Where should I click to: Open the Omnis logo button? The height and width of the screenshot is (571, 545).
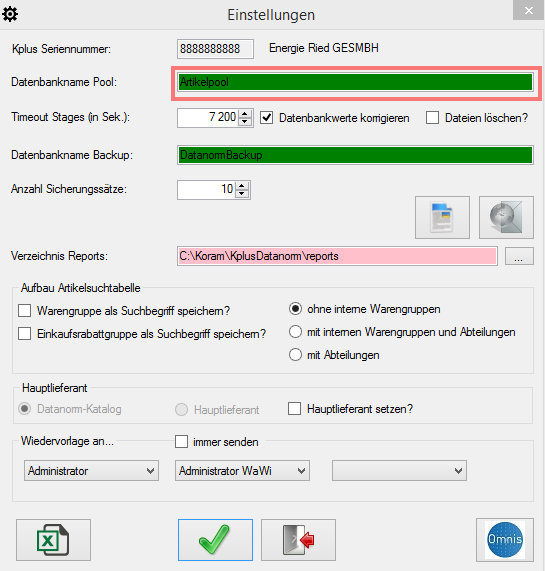click(505, 540)
